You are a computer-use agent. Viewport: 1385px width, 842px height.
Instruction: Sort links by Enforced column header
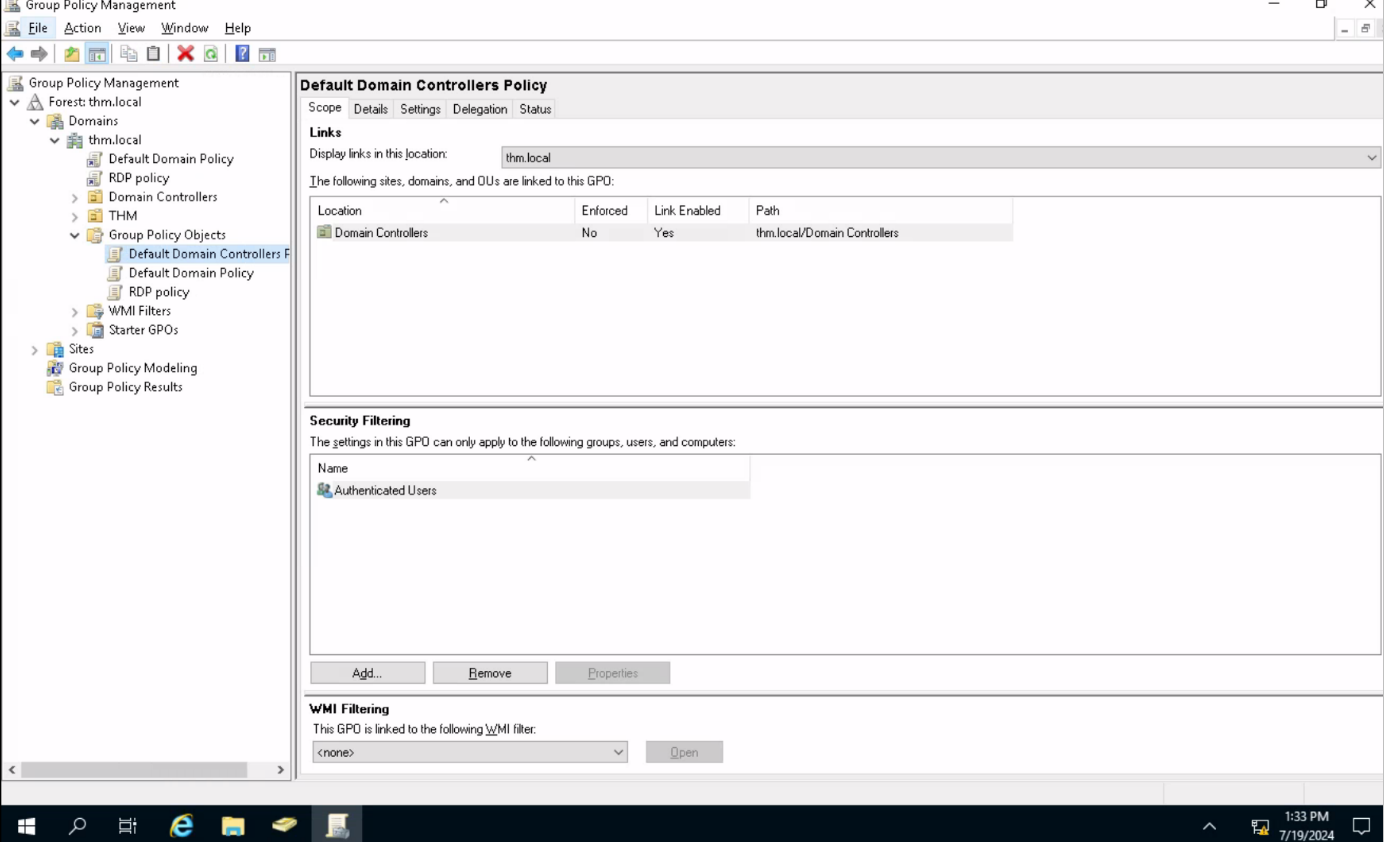tap(610, 210)
